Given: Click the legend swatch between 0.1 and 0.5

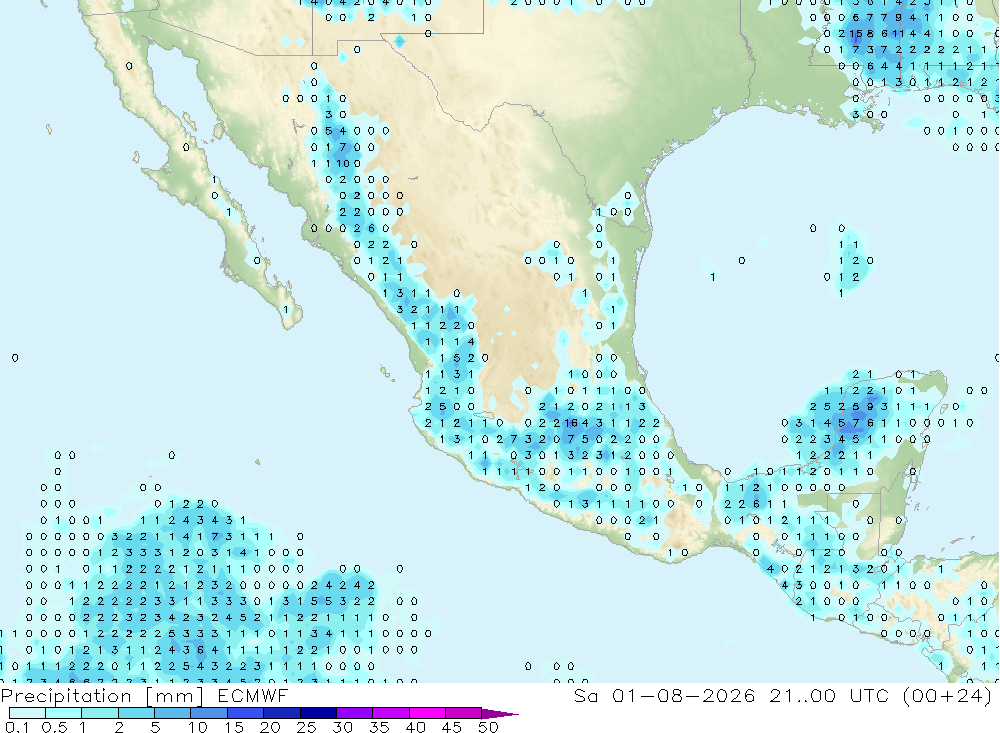Looking at the screenshot, I should coord(27,713).
